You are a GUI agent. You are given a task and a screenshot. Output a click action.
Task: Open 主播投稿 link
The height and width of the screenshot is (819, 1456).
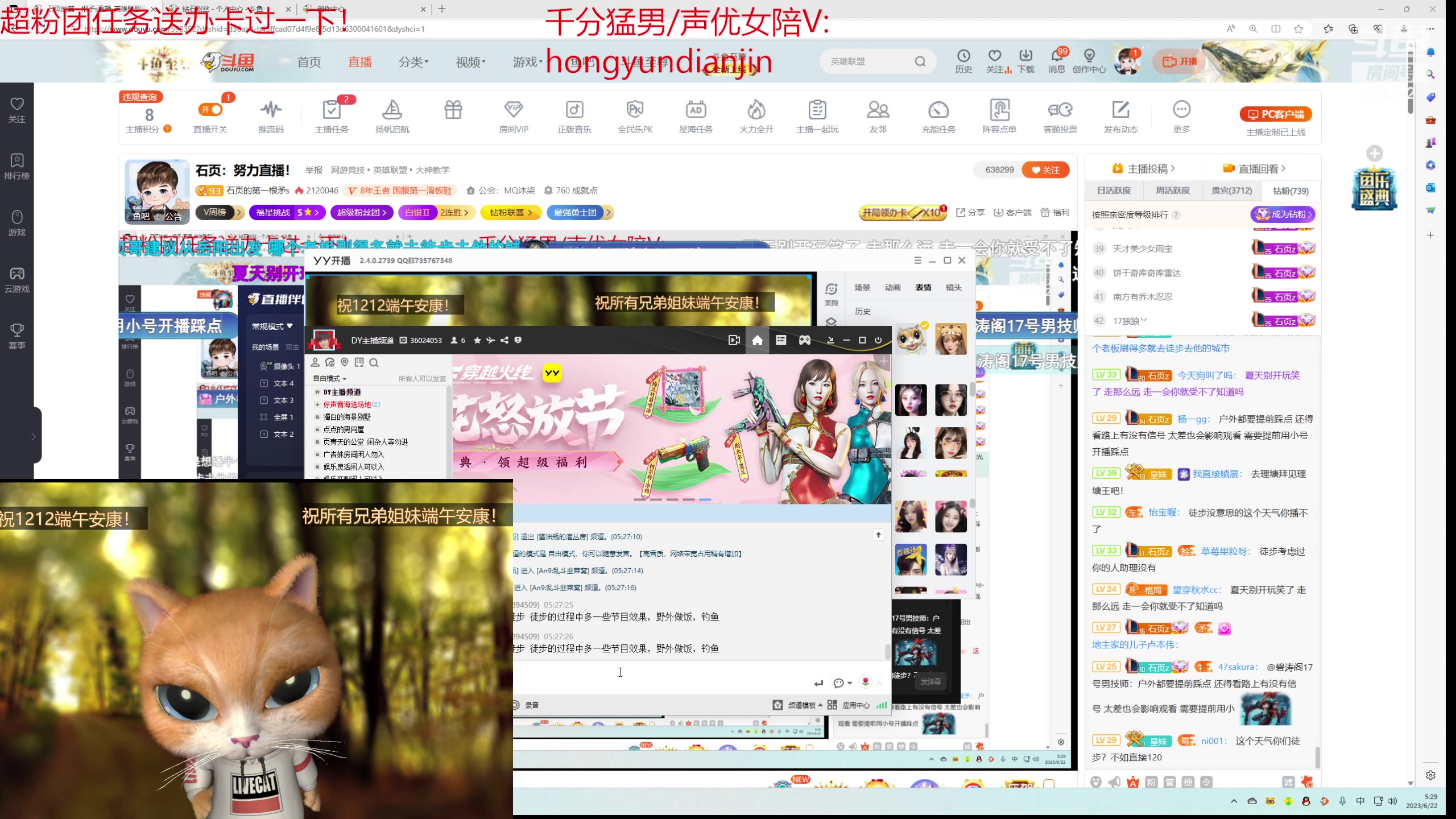[1143, 168]
